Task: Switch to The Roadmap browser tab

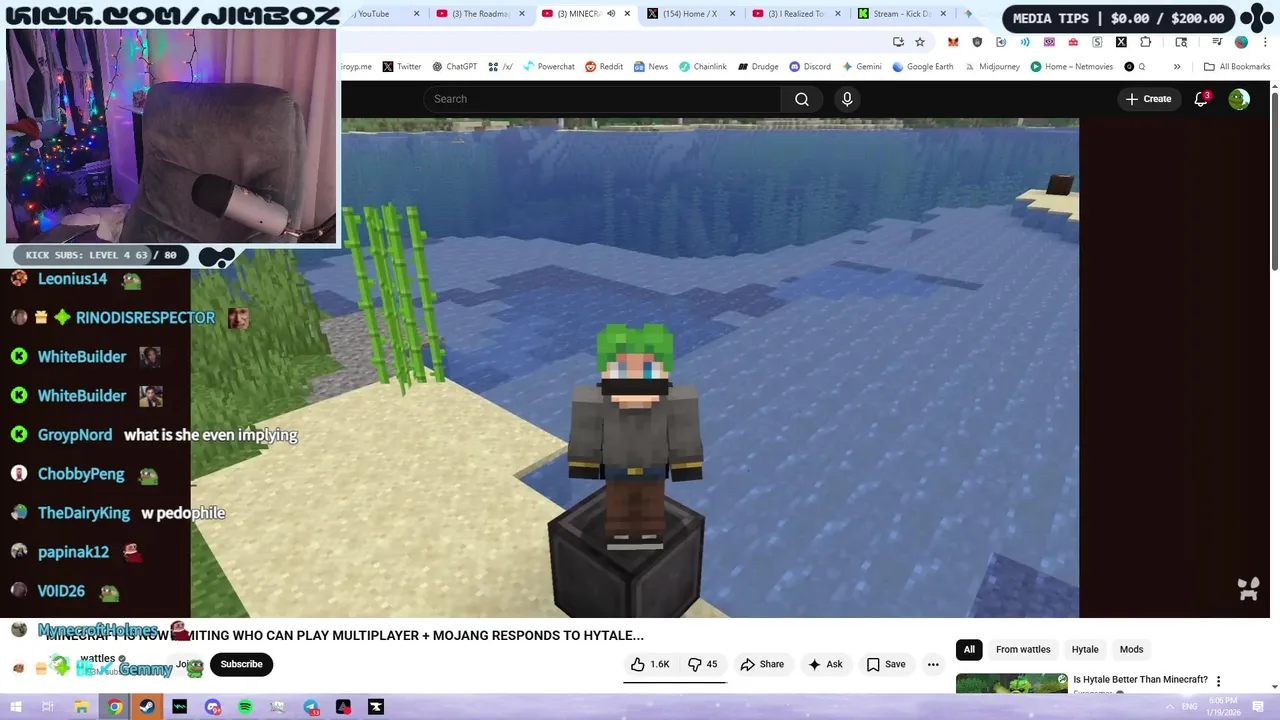Action: [481, 14]
